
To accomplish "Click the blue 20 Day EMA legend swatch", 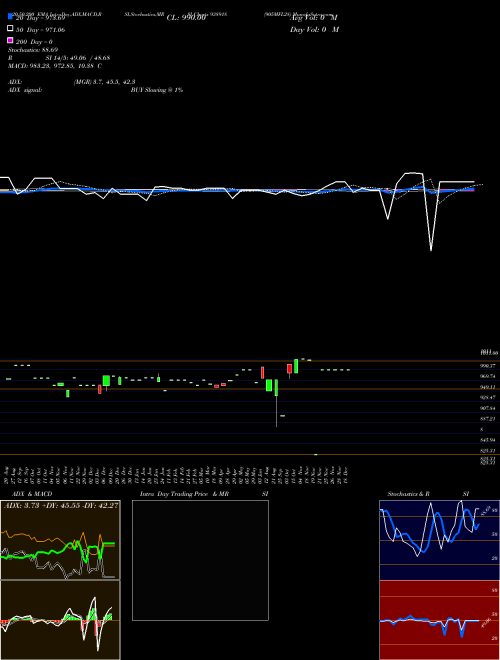I will coord(10,16).
